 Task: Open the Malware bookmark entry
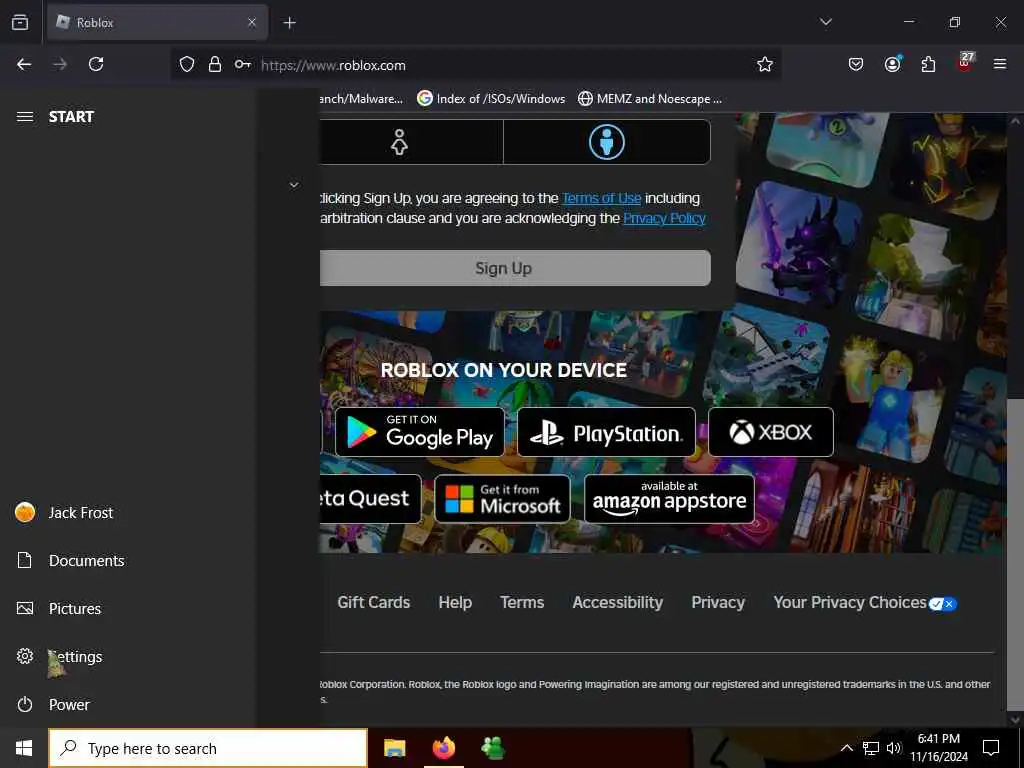[361, 99]
